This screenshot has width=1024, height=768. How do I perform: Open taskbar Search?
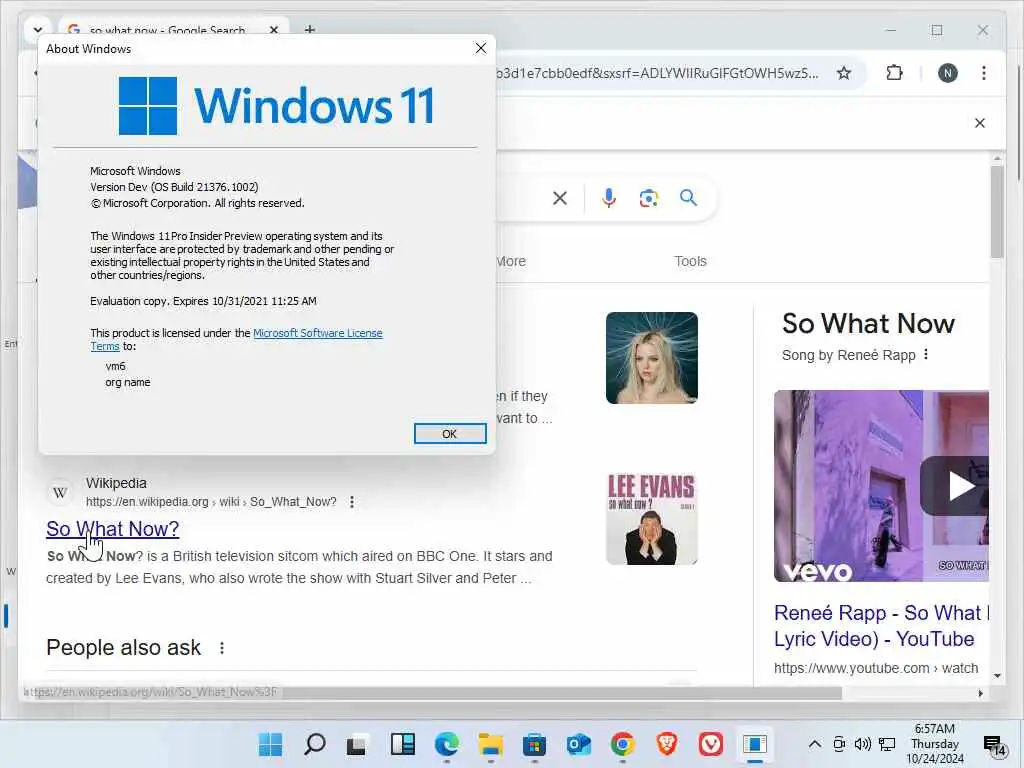point(314,744)
